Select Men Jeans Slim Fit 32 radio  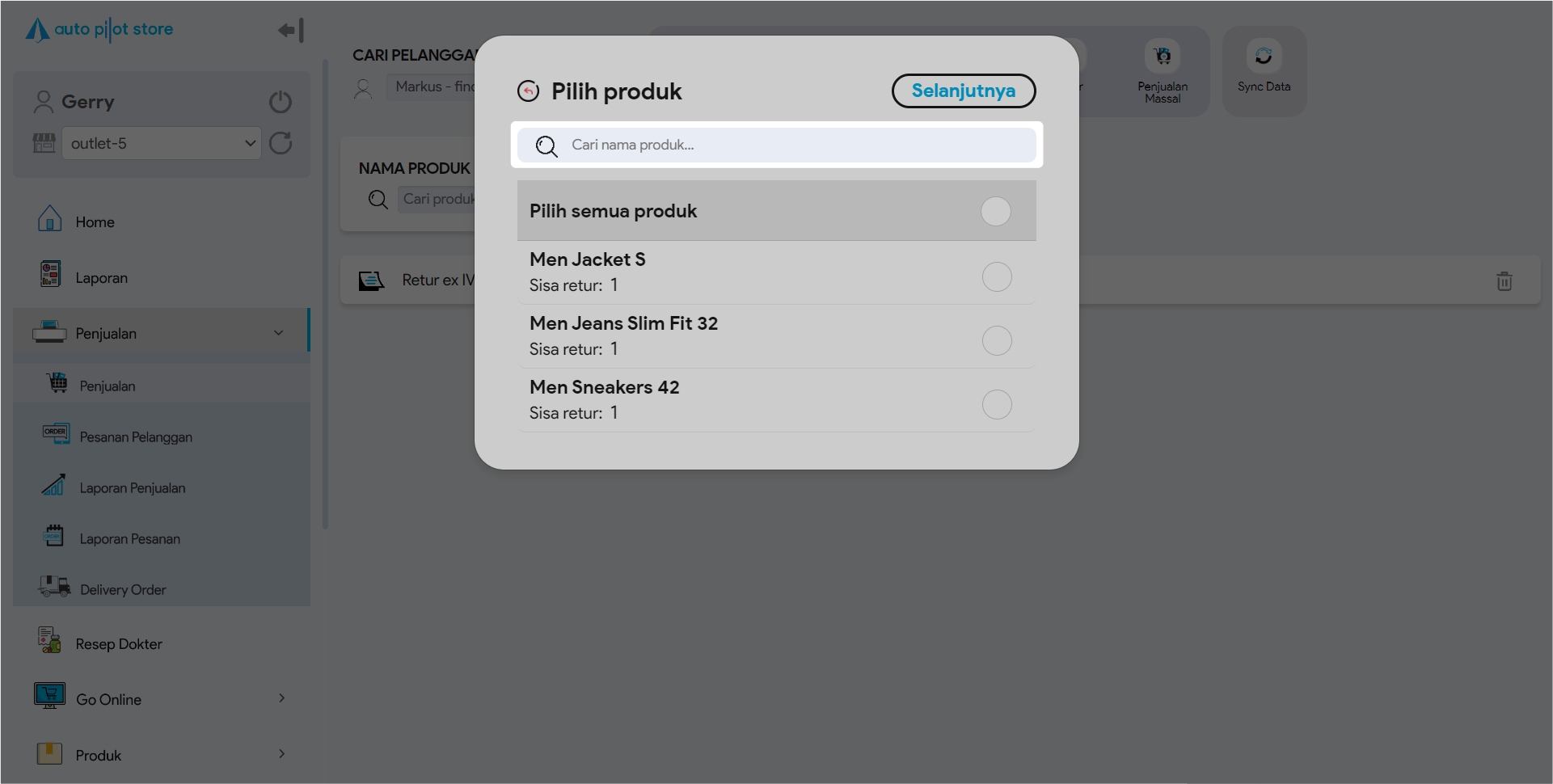tap(996, 341)
